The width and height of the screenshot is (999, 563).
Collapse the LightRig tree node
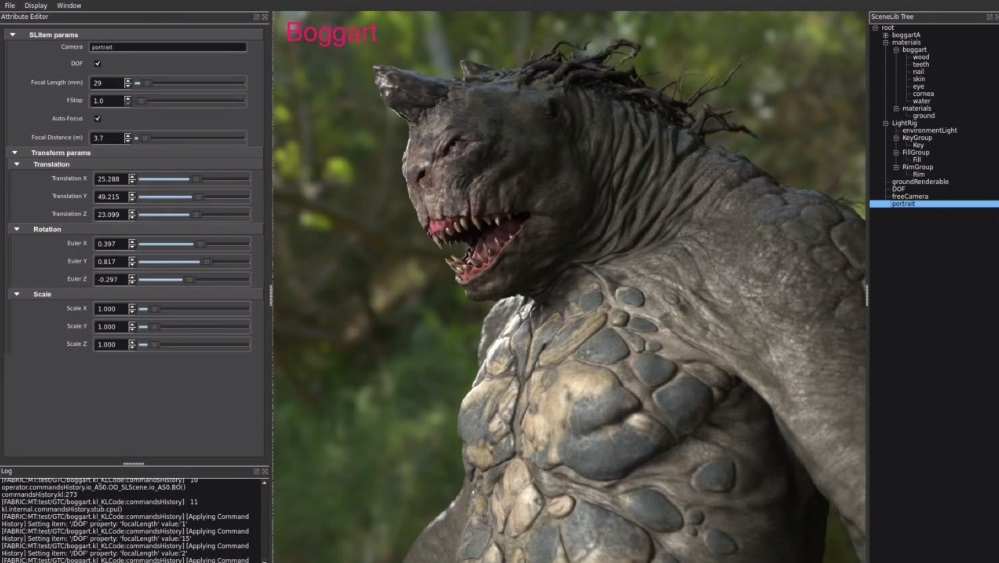[885, 123]
